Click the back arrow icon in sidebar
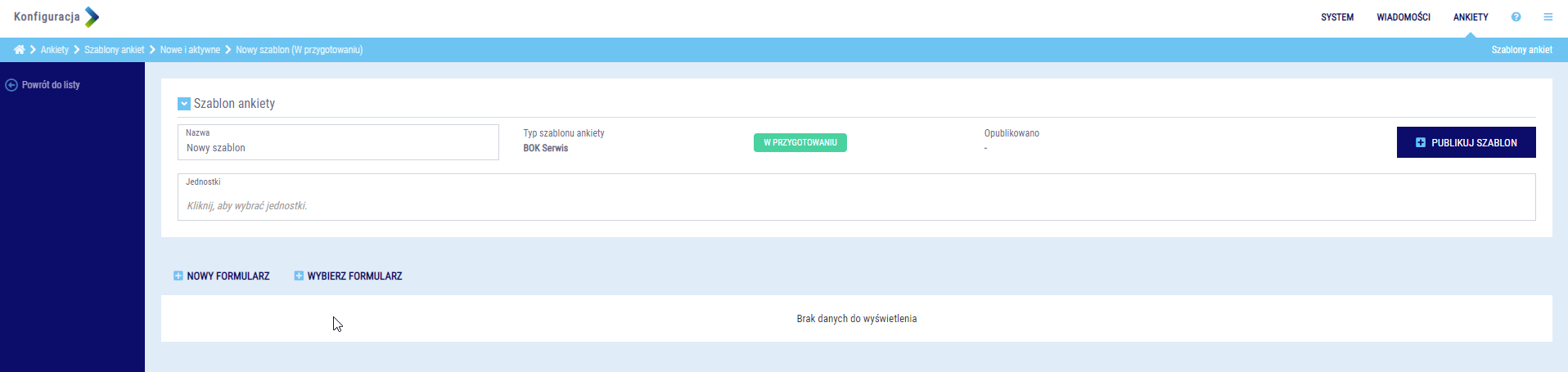Screen dimensions: 1568x372 pyautogui.click(x=11, y=85)
